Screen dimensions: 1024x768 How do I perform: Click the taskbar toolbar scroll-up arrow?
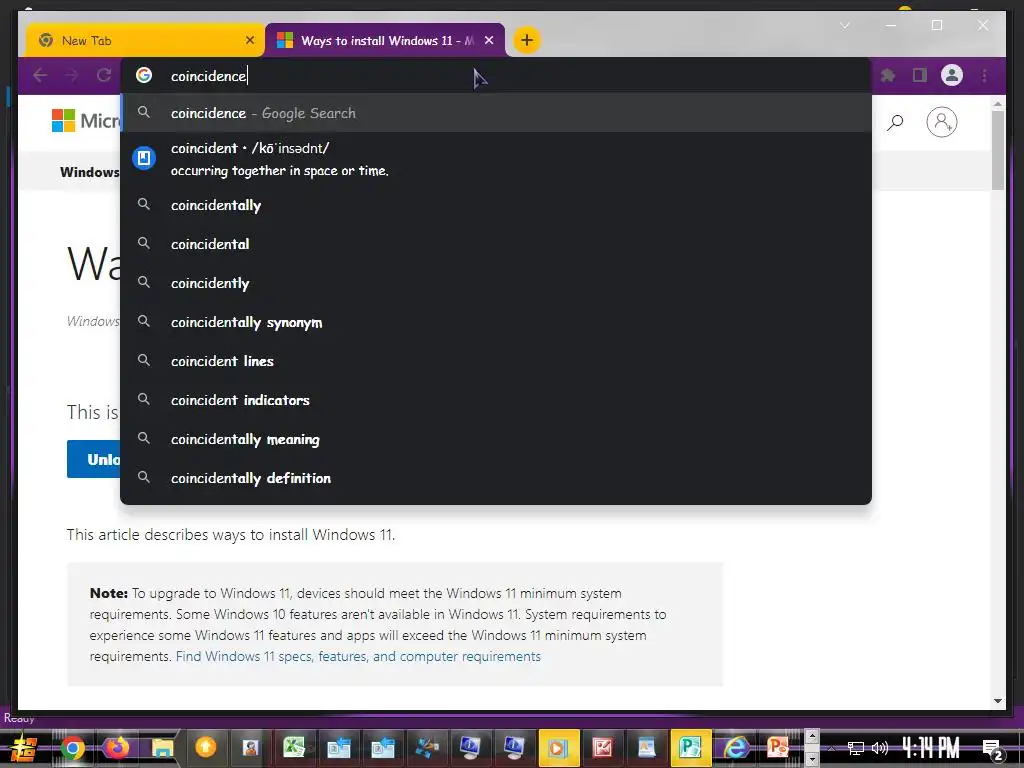coord(812,736)
